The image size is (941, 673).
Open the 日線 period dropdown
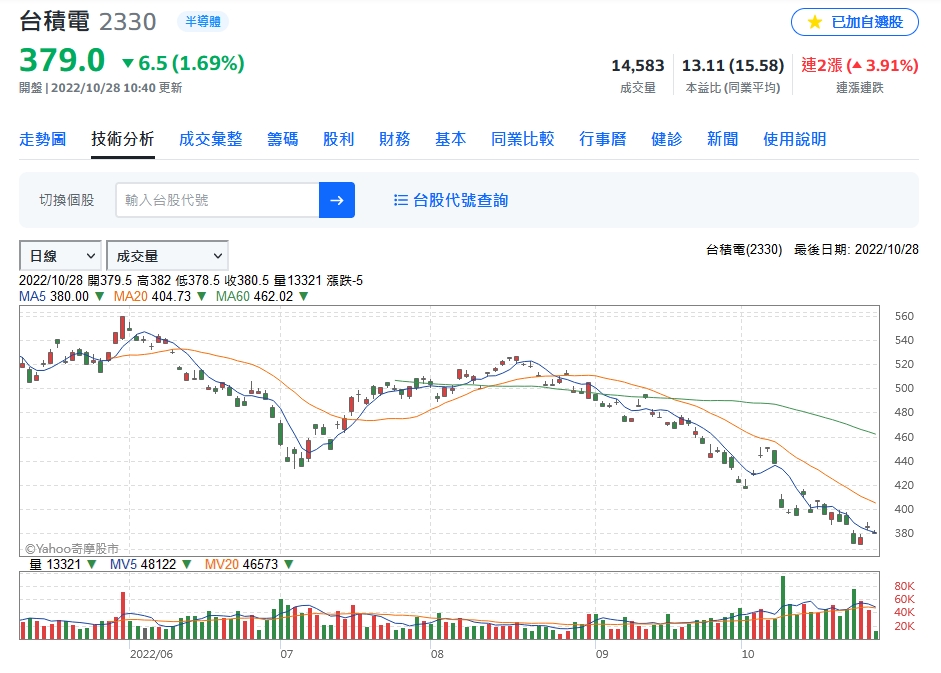click(x=60, y=256)
